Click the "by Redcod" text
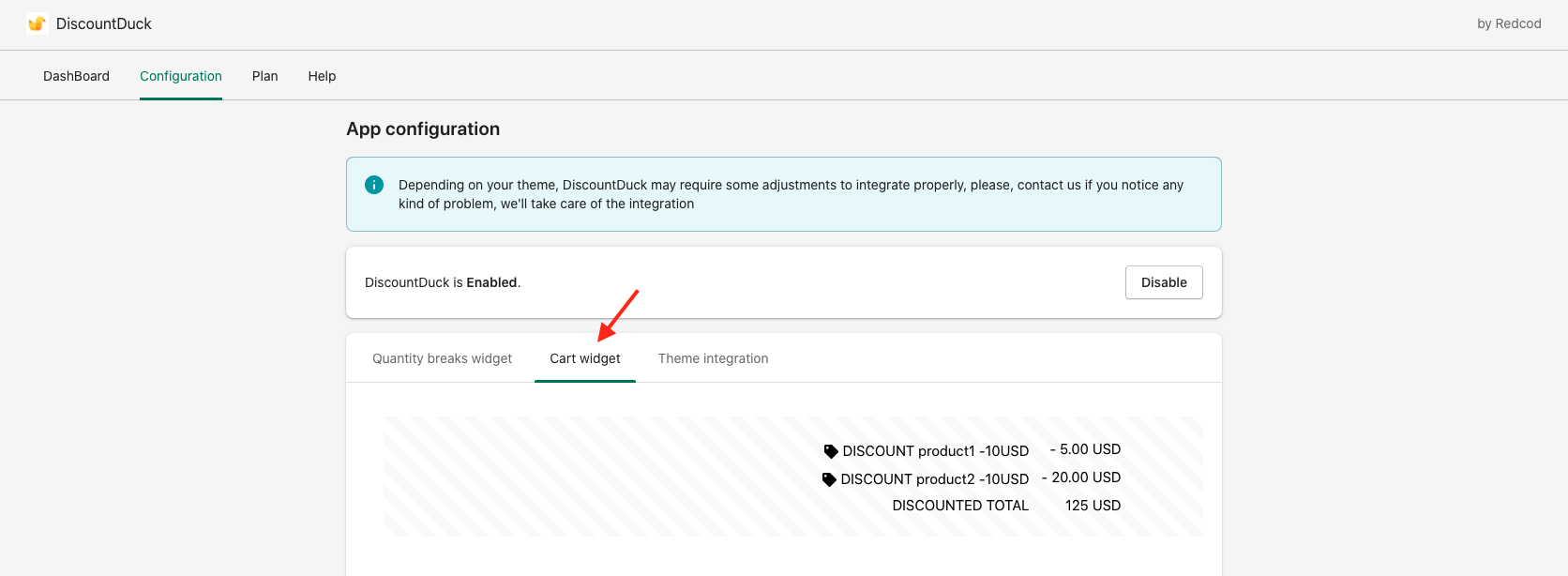1568x576 pixels. (x=1509, y=23)
